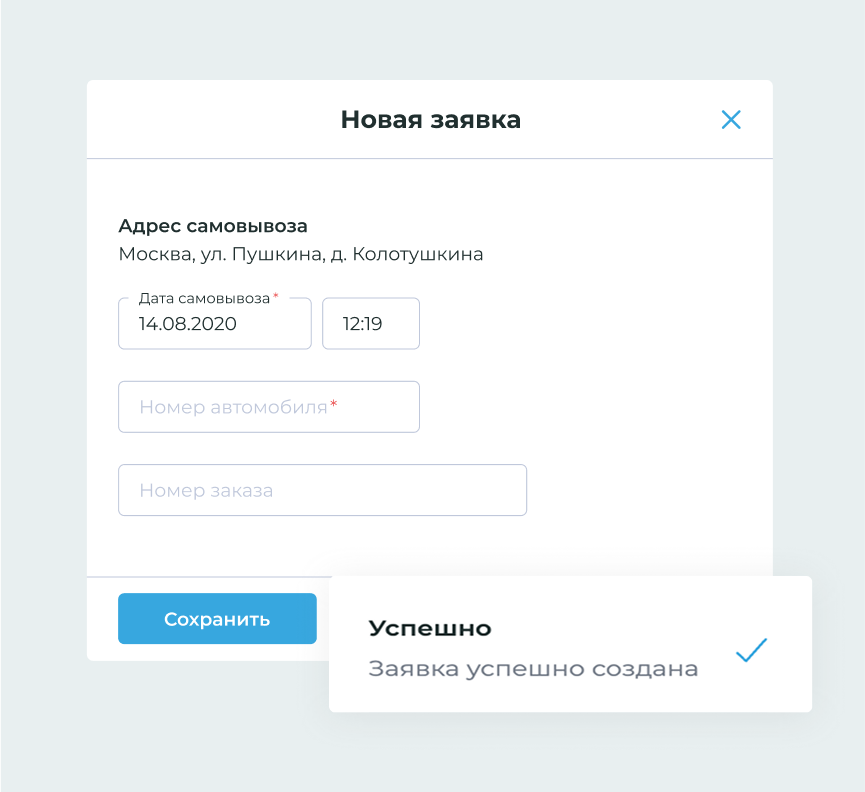Screen dimensions: 865x792
Task: Click the Адрес самовывоза heading
Action: coord(213,226)
